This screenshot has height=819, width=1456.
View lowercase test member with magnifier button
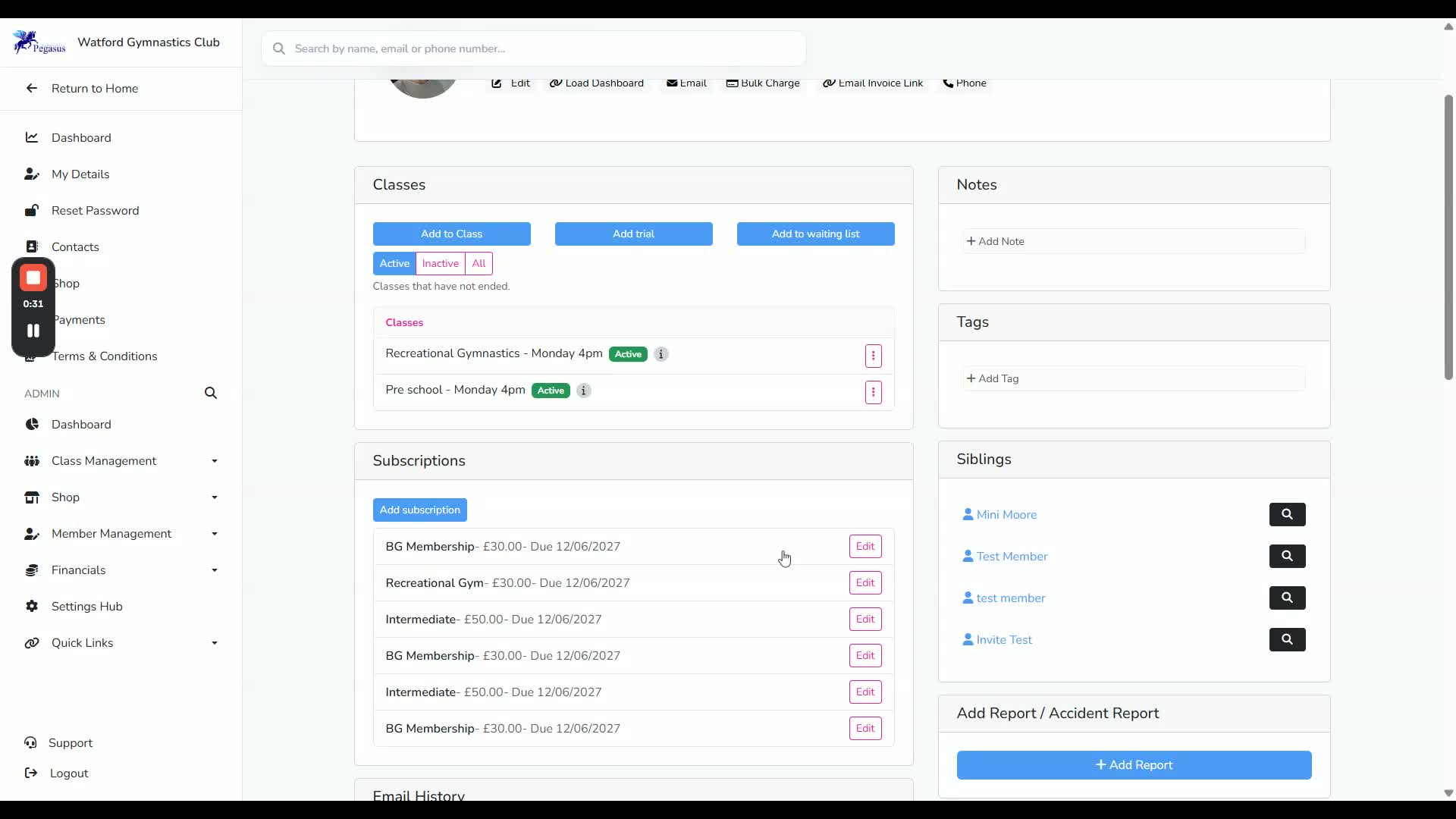1287,598
